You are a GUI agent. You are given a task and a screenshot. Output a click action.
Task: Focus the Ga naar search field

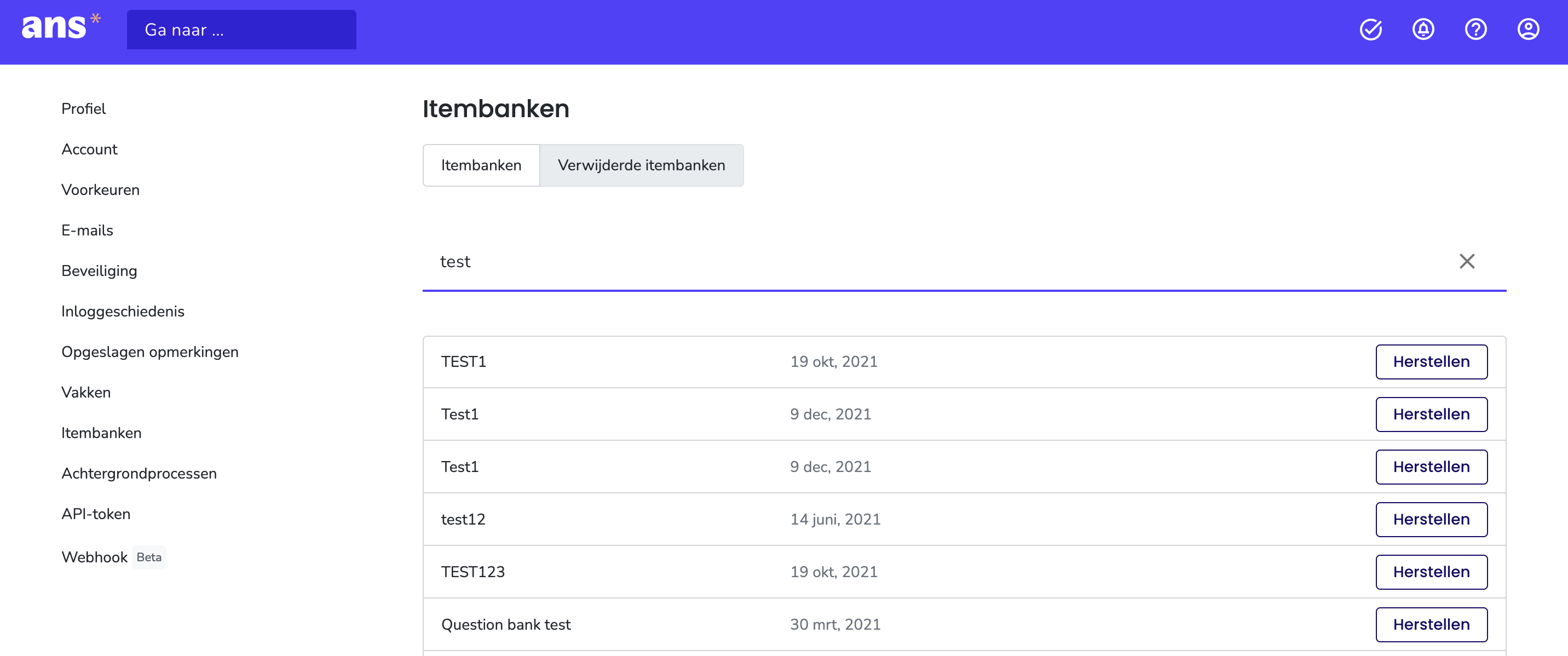coord(241,29)
